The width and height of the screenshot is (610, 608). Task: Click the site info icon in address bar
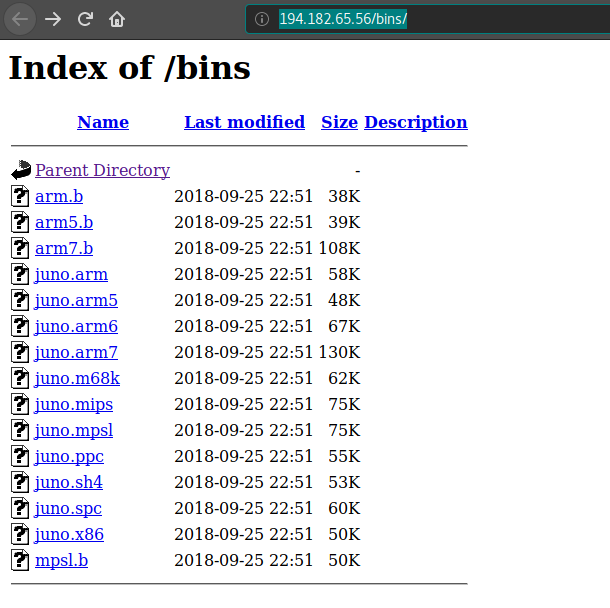pos(262,19)
